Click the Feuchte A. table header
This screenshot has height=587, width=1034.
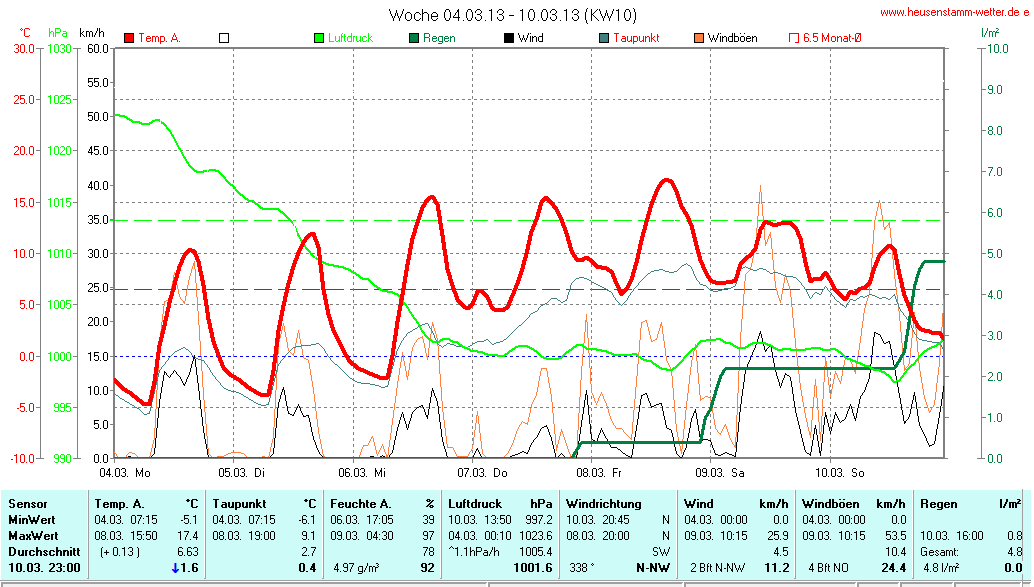pos(361,504)
